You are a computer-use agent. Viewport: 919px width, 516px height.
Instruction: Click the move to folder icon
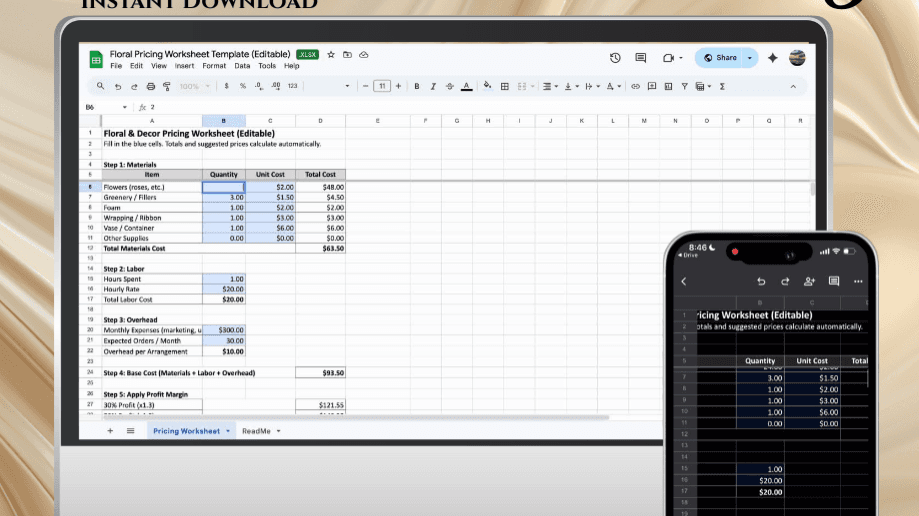348,55
